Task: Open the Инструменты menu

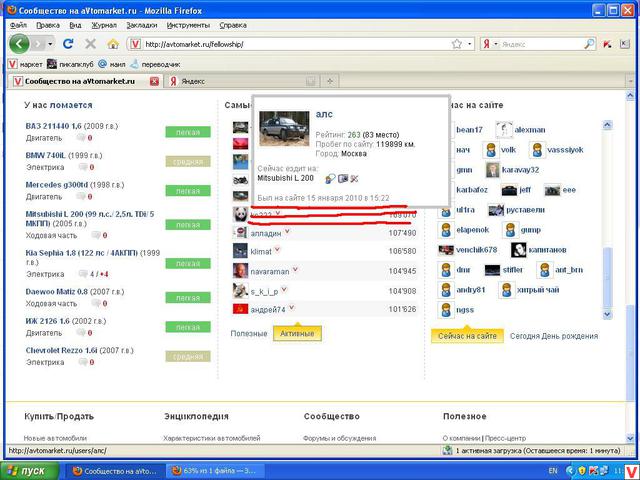Action: [188, 25]
